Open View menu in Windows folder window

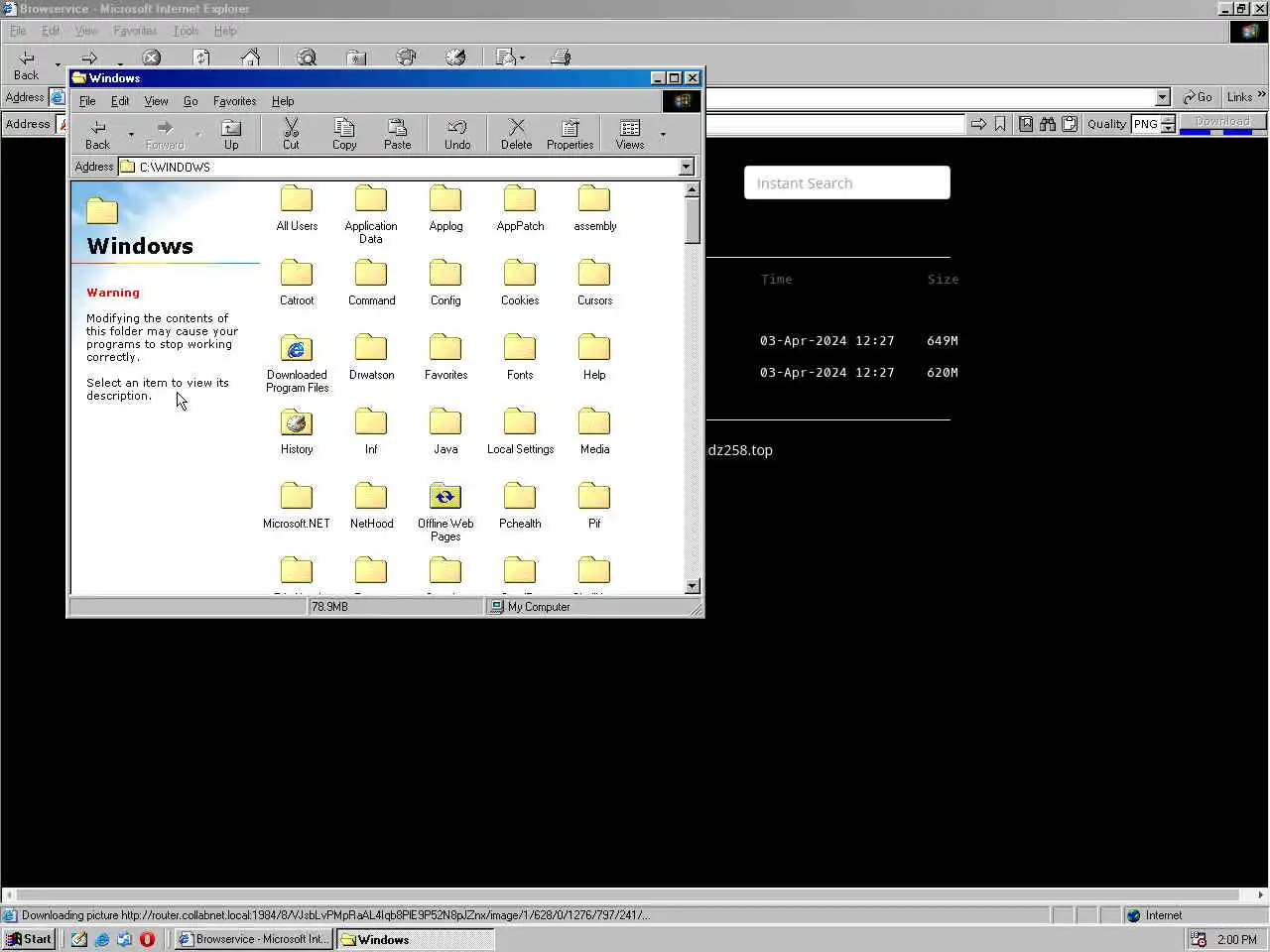(x=156, y=101)
